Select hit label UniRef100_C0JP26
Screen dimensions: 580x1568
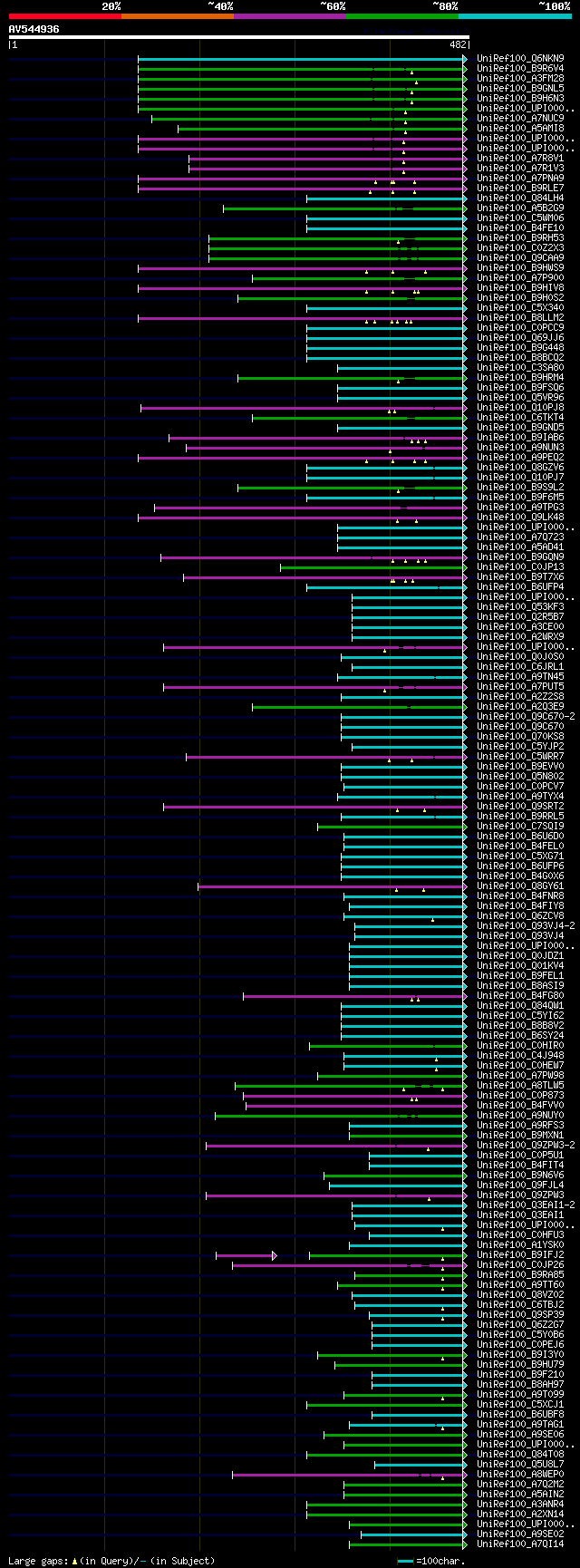click(520, 1264)
